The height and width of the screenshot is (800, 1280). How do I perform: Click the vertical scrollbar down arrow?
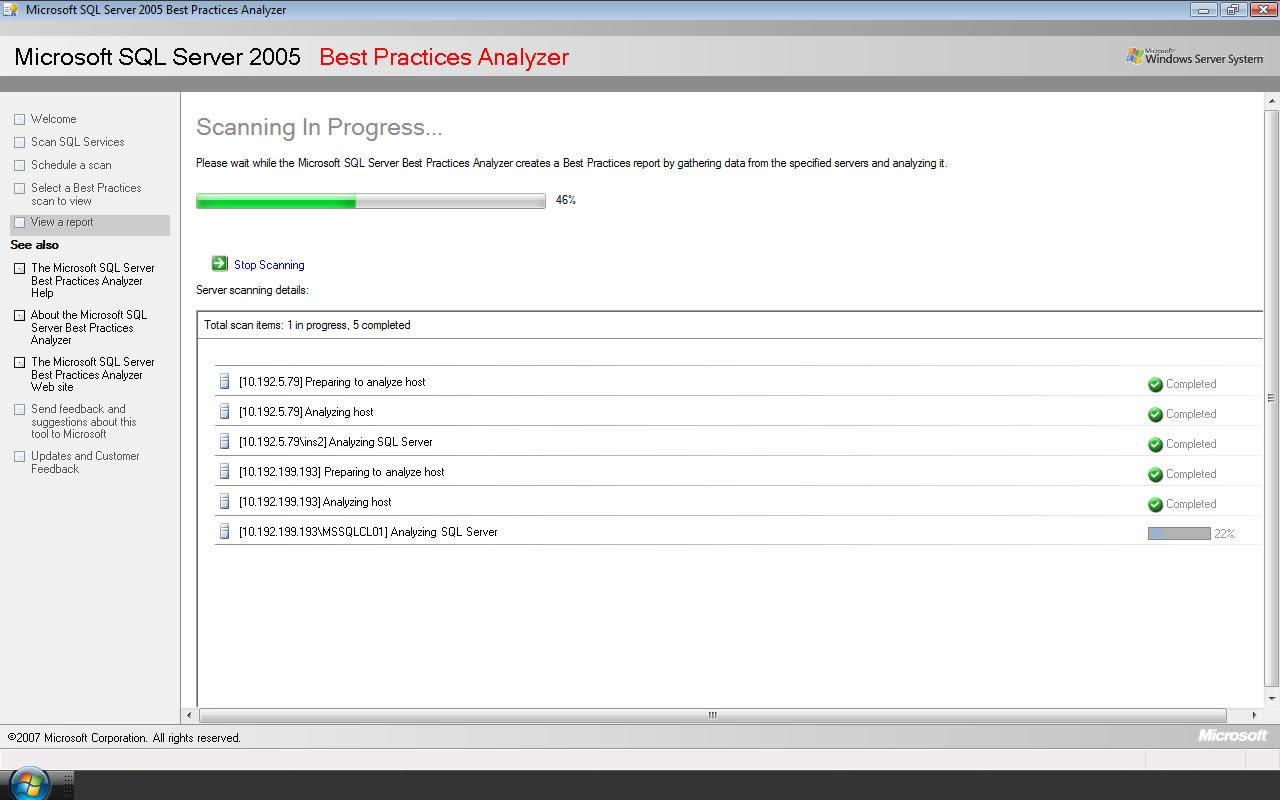pyautogui.click(x=1272, y=698)
